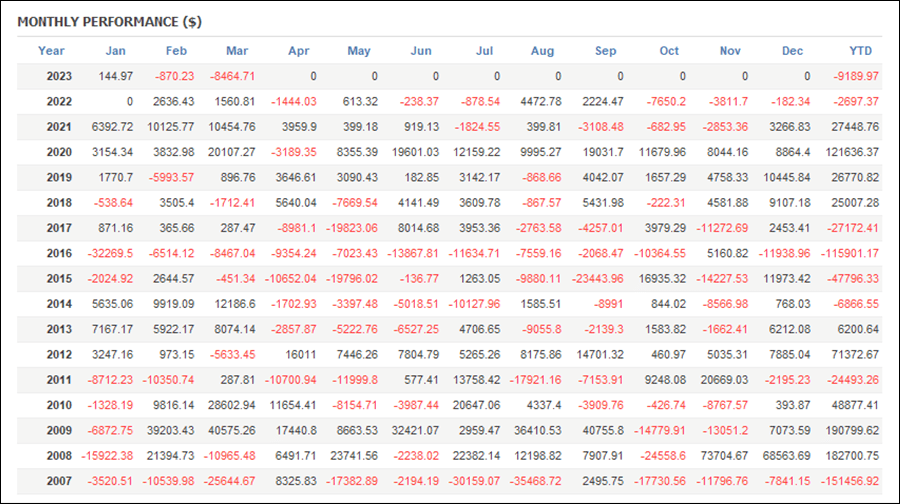Viewport: 900px width, 504px height.
Task: Click the 2023 Mar value -8464.71
Action: click(232, 76)
